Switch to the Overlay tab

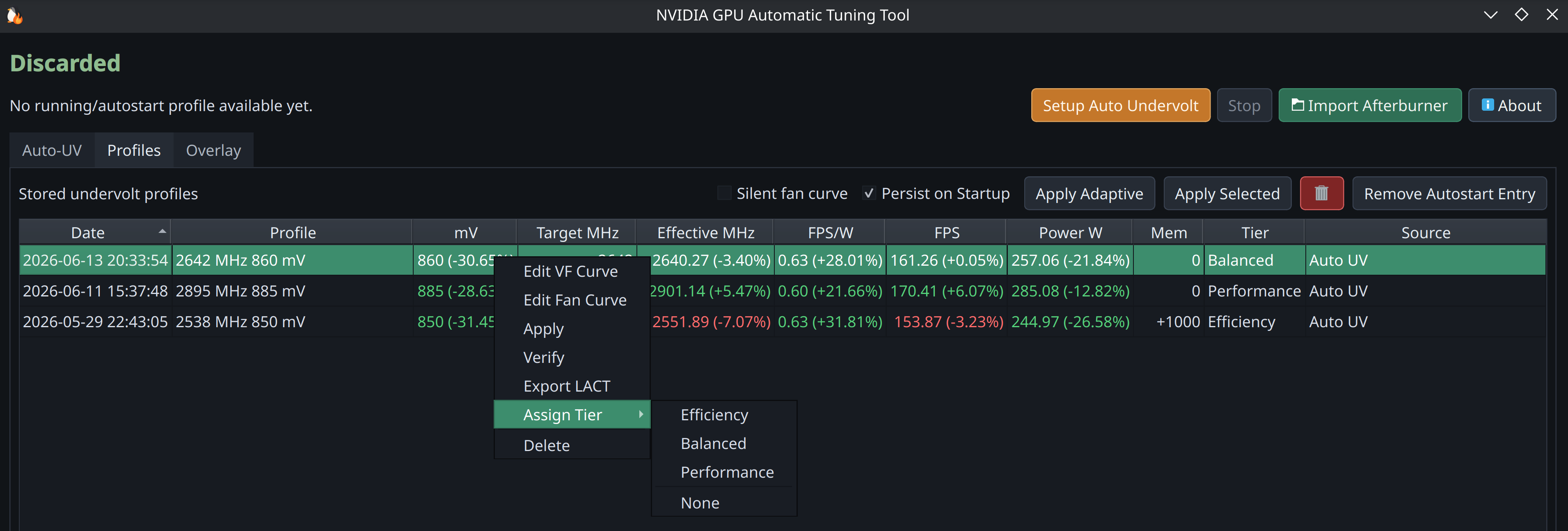point(214,150)
